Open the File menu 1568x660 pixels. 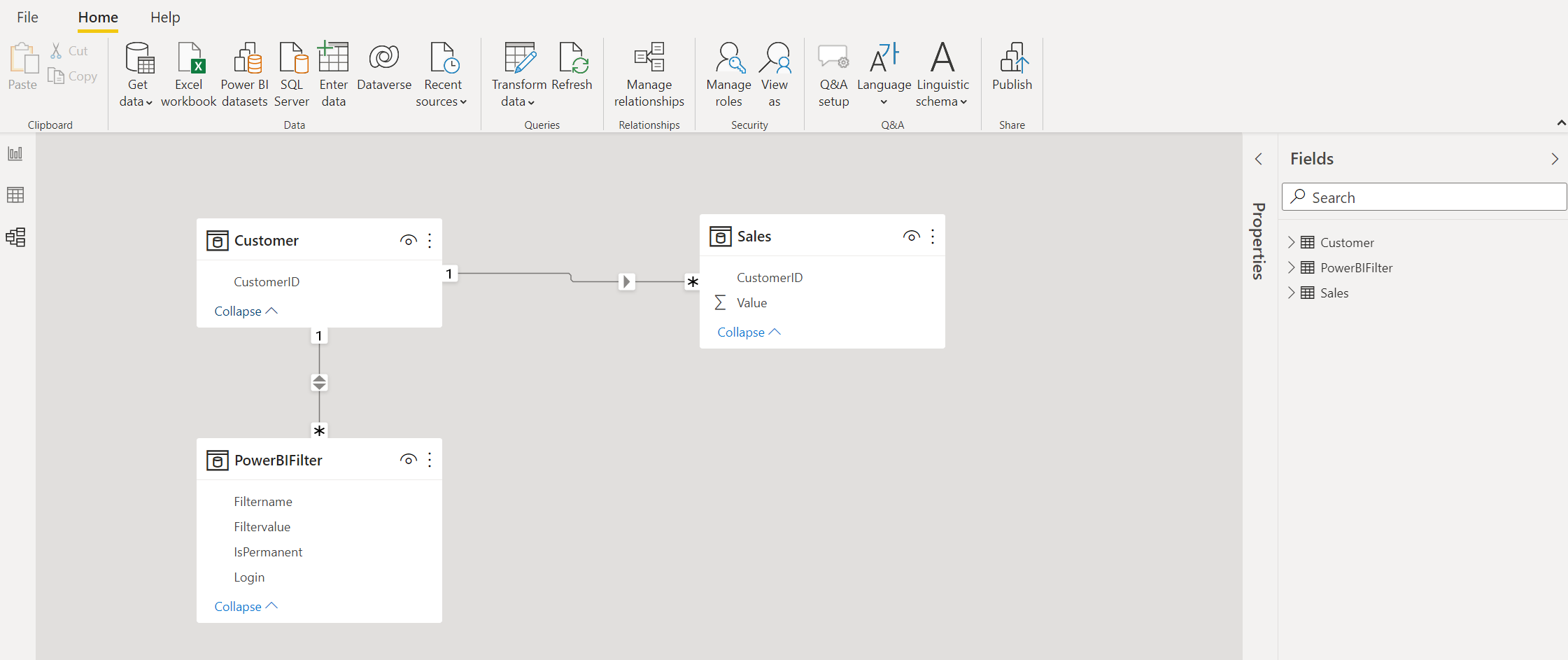point(27,17)
